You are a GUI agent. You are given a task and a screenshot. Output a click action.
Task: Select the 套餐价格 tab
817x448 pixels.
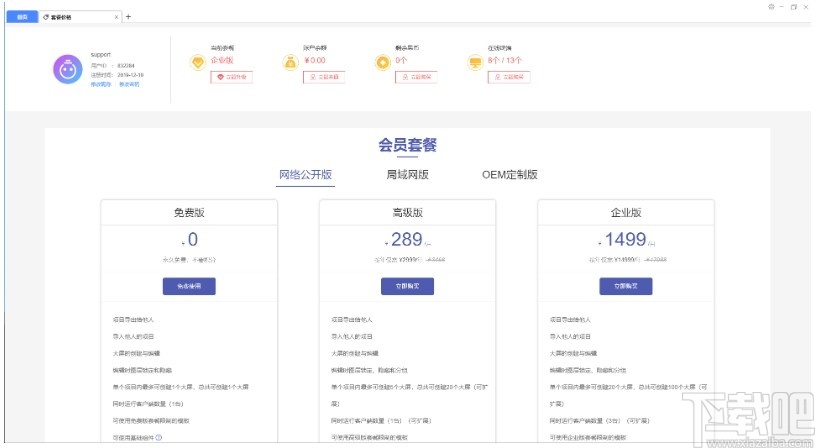tap(80, 17)
